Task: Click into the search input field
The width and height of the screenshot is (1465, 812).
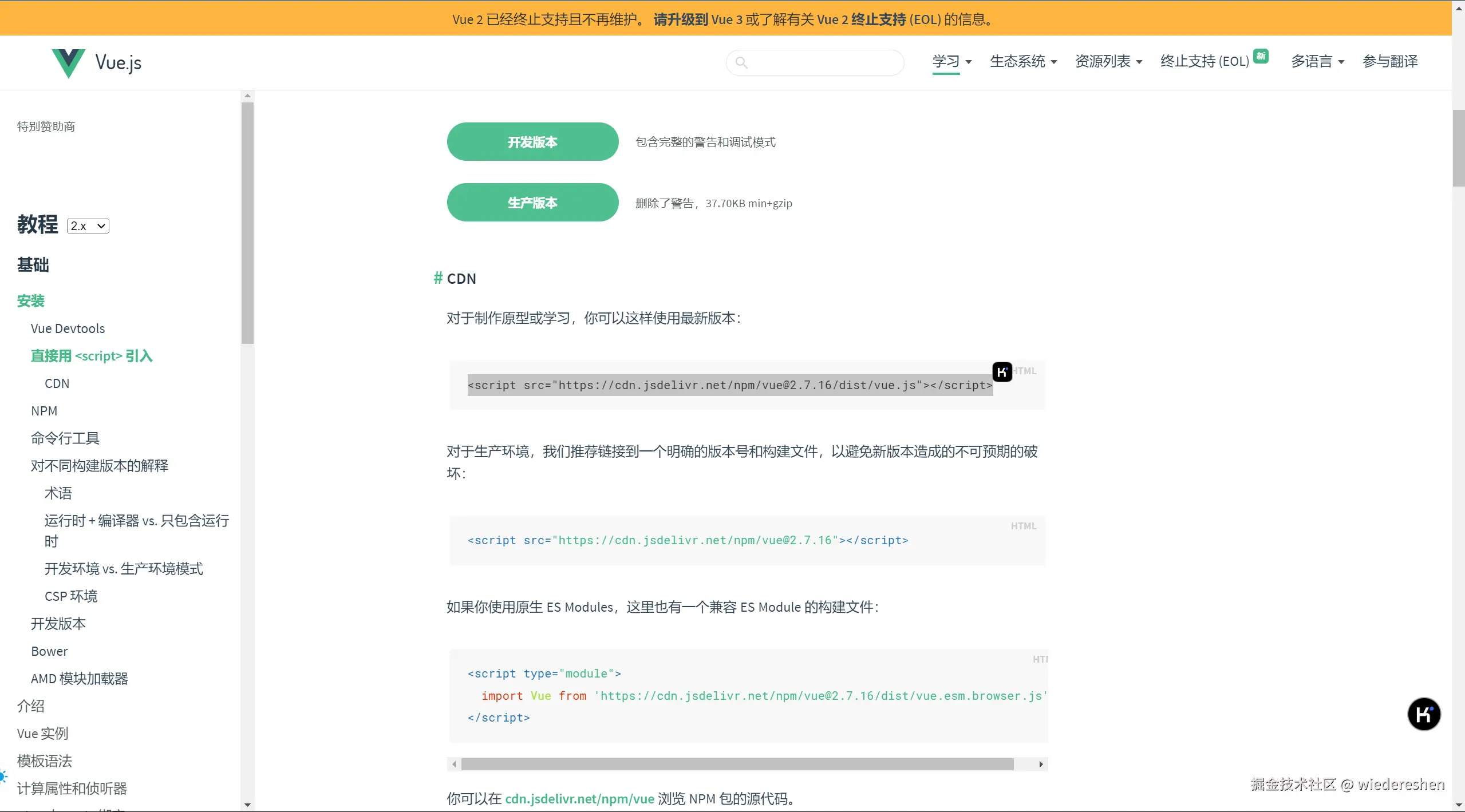Action: click(x=824, y=62)
